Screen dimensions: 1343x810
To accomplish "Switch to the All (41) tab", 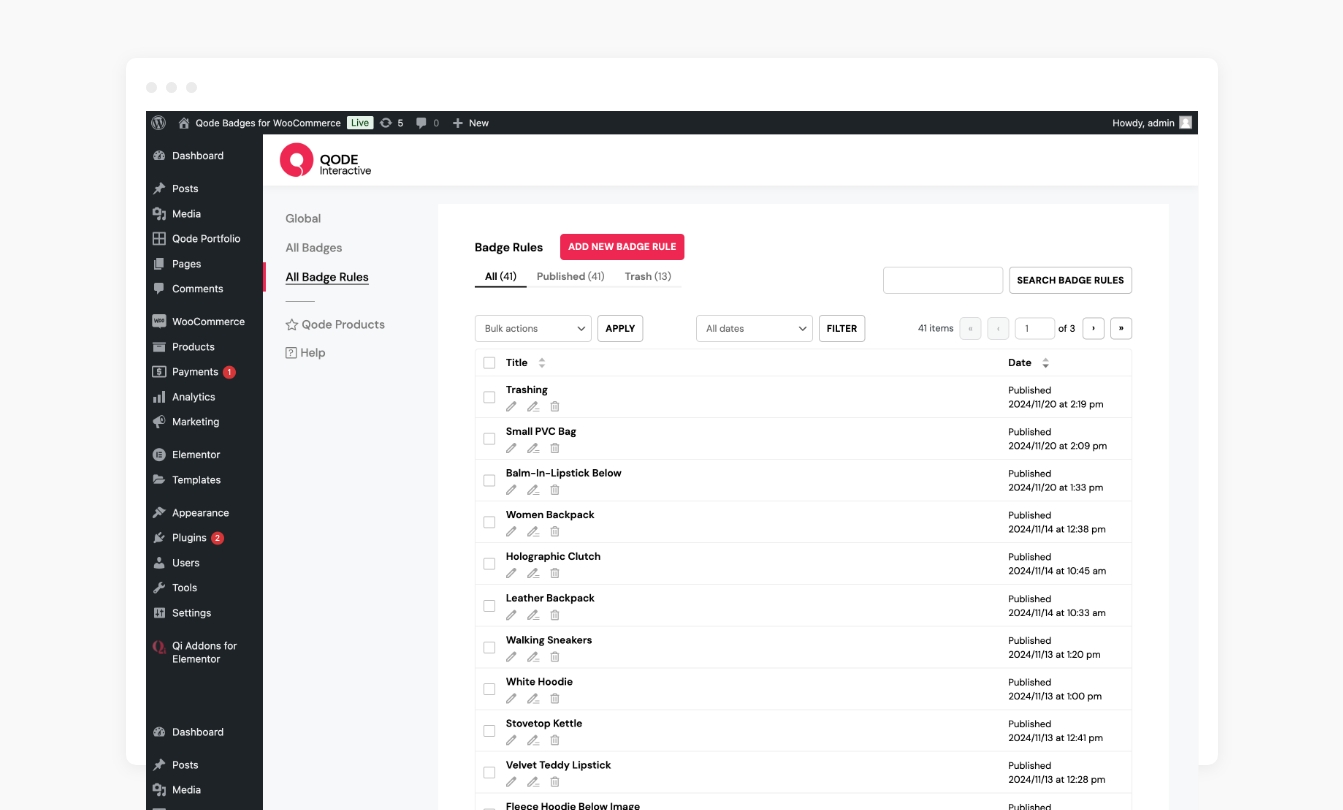I will [x=501, y=276].
